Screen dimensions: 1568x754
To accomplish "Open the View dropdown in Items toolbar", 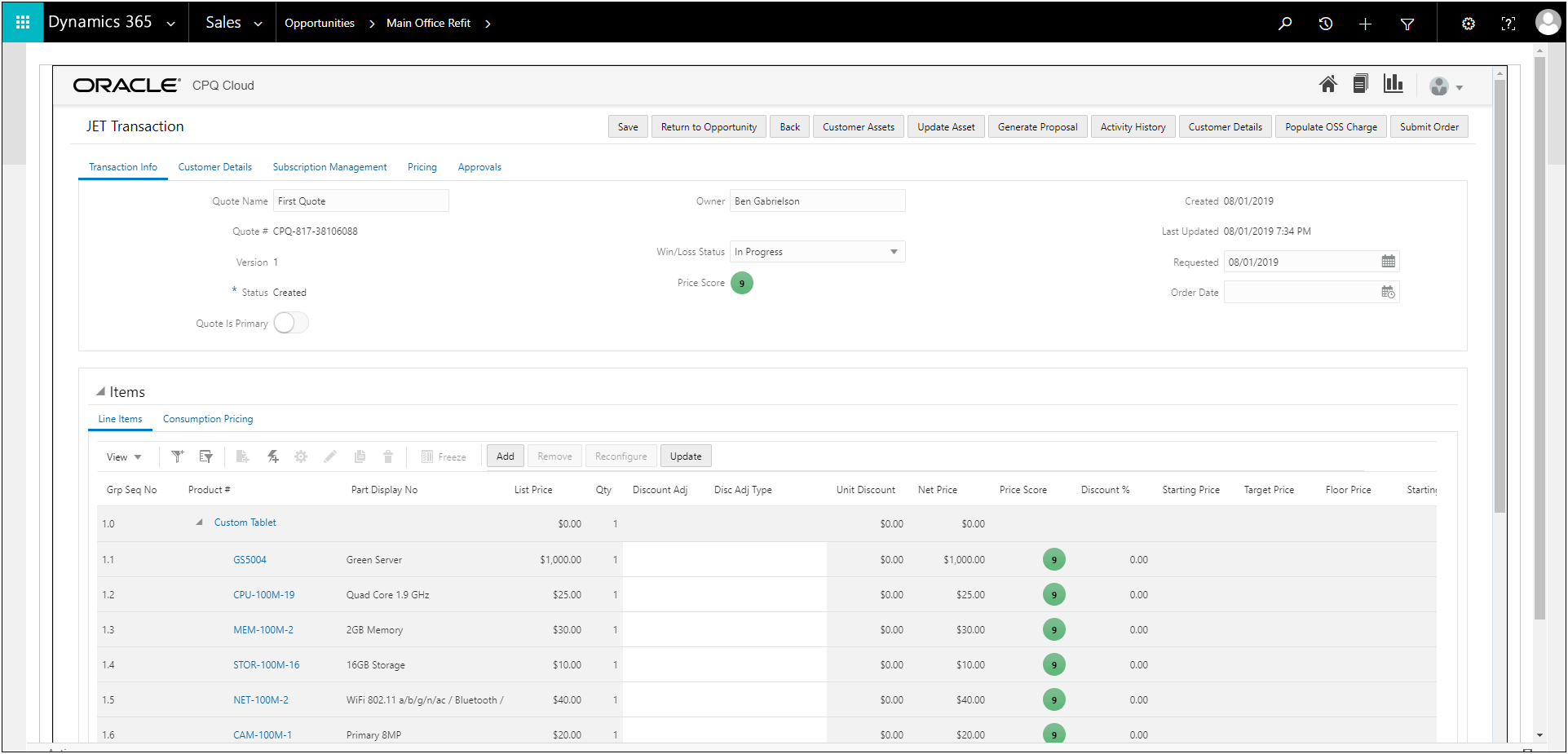I will 123,456.
